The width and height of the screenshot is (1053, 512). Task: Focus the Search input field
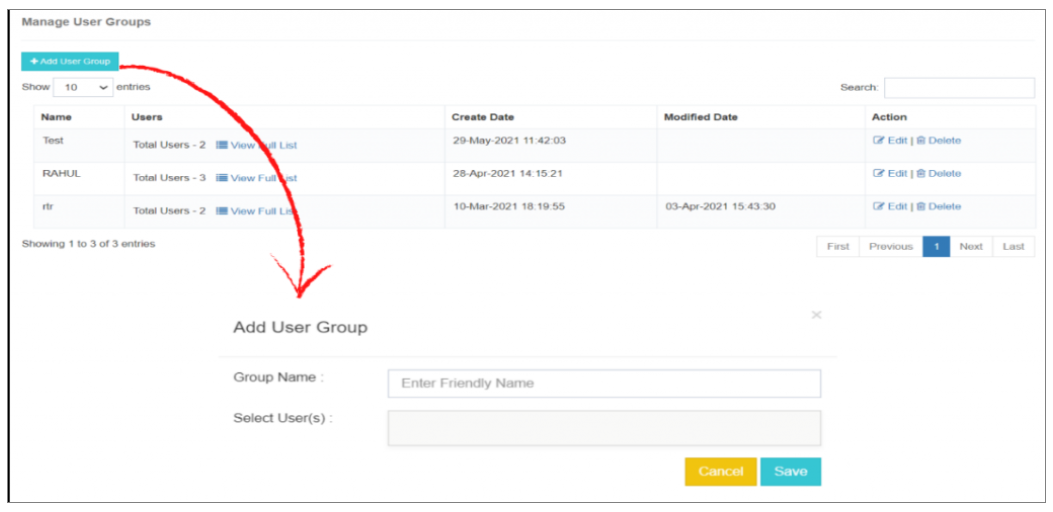click(959, 88)
